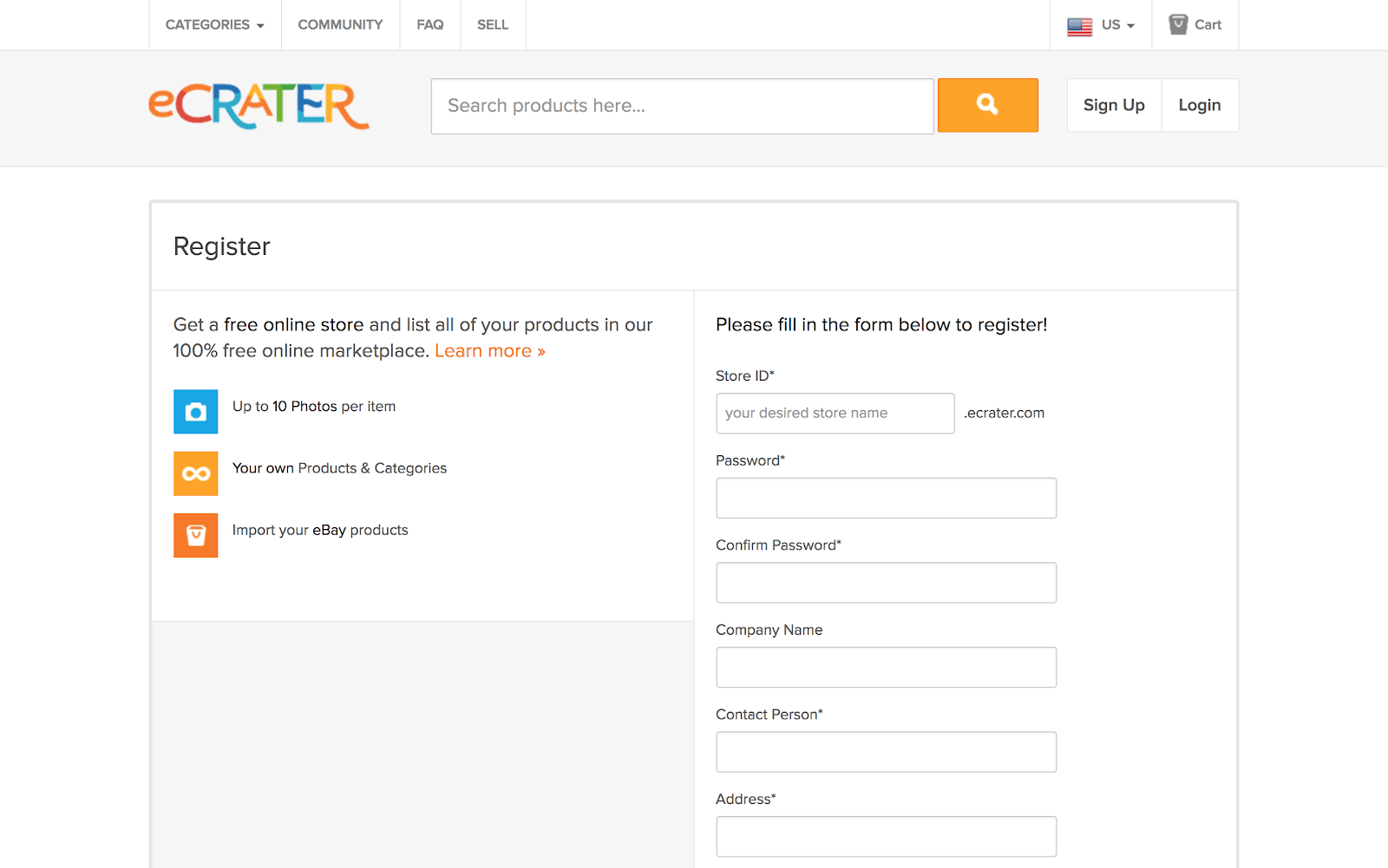Click the blue camera photos icon
This screenshot has height=868, width=1388.
[196, 411]
